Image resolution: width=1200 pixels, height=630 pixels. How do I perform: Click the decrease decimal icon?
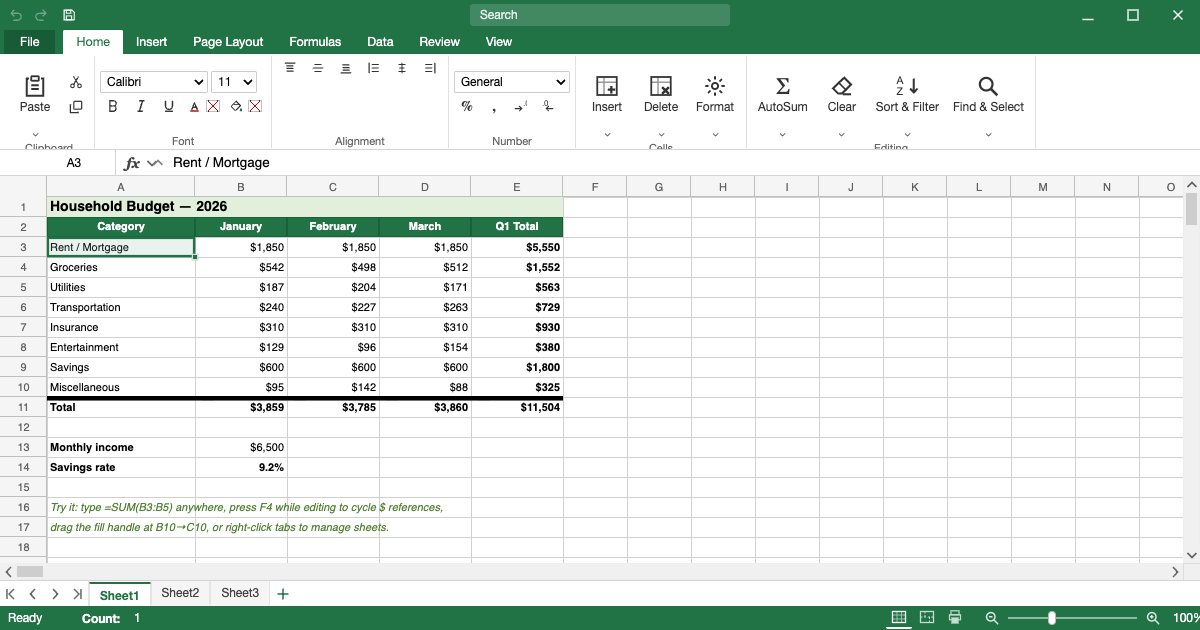548,107
